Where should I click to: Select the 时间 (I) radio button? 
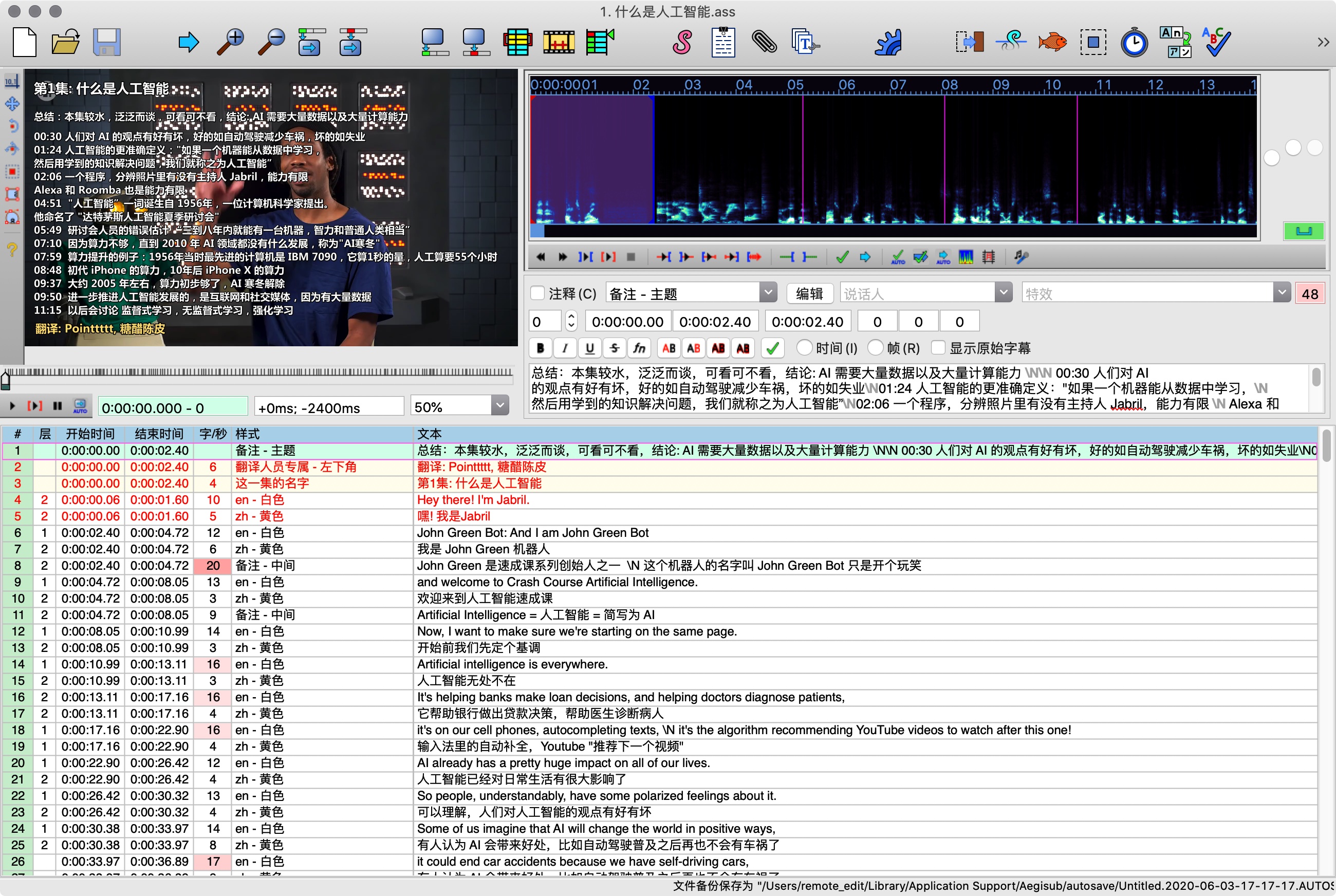(x=804, y=347)
